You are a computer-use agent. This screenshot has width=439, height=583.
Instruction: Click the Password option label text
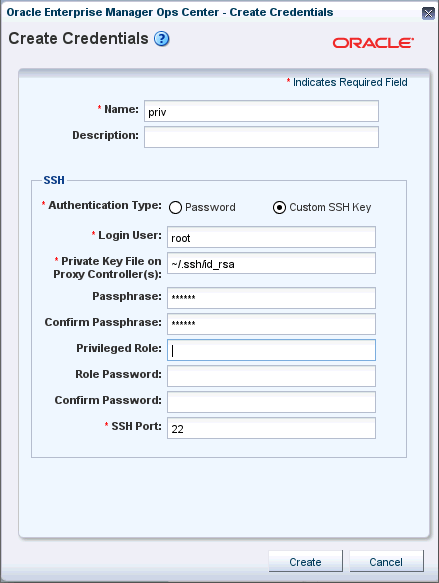pyautogui.click(x=210, y=207)
